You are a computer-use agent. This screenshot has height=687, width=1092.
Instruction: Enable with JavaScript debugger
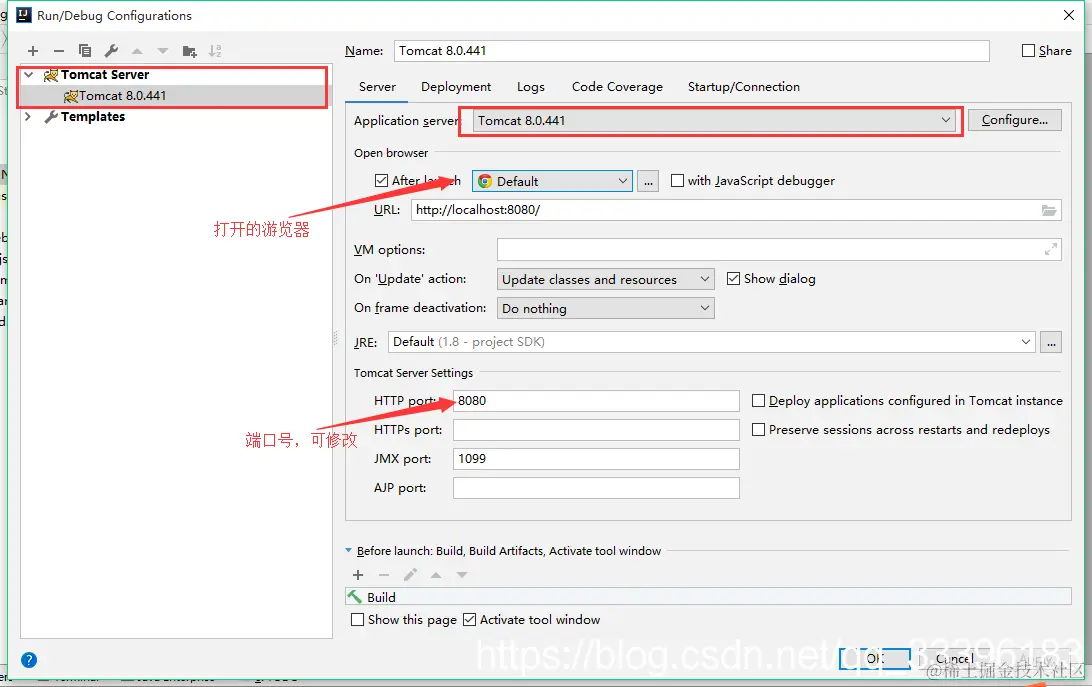[x=677, y=180]
